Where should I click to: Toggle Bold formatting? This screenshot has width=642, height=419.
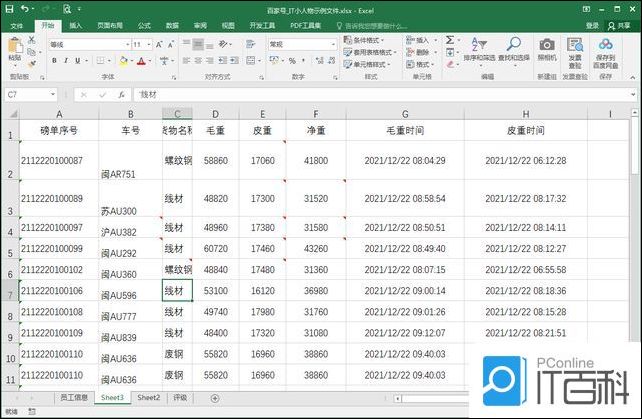(x=54, y=61)
